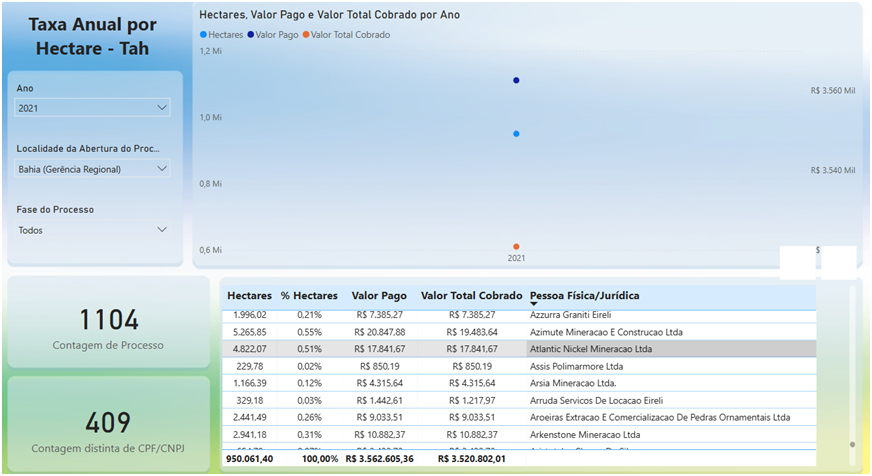Image resolution: width=872 pixels, height=476 pixels.
Task: Select the light blue data point in chart
Action: click(x=516, y=133)
